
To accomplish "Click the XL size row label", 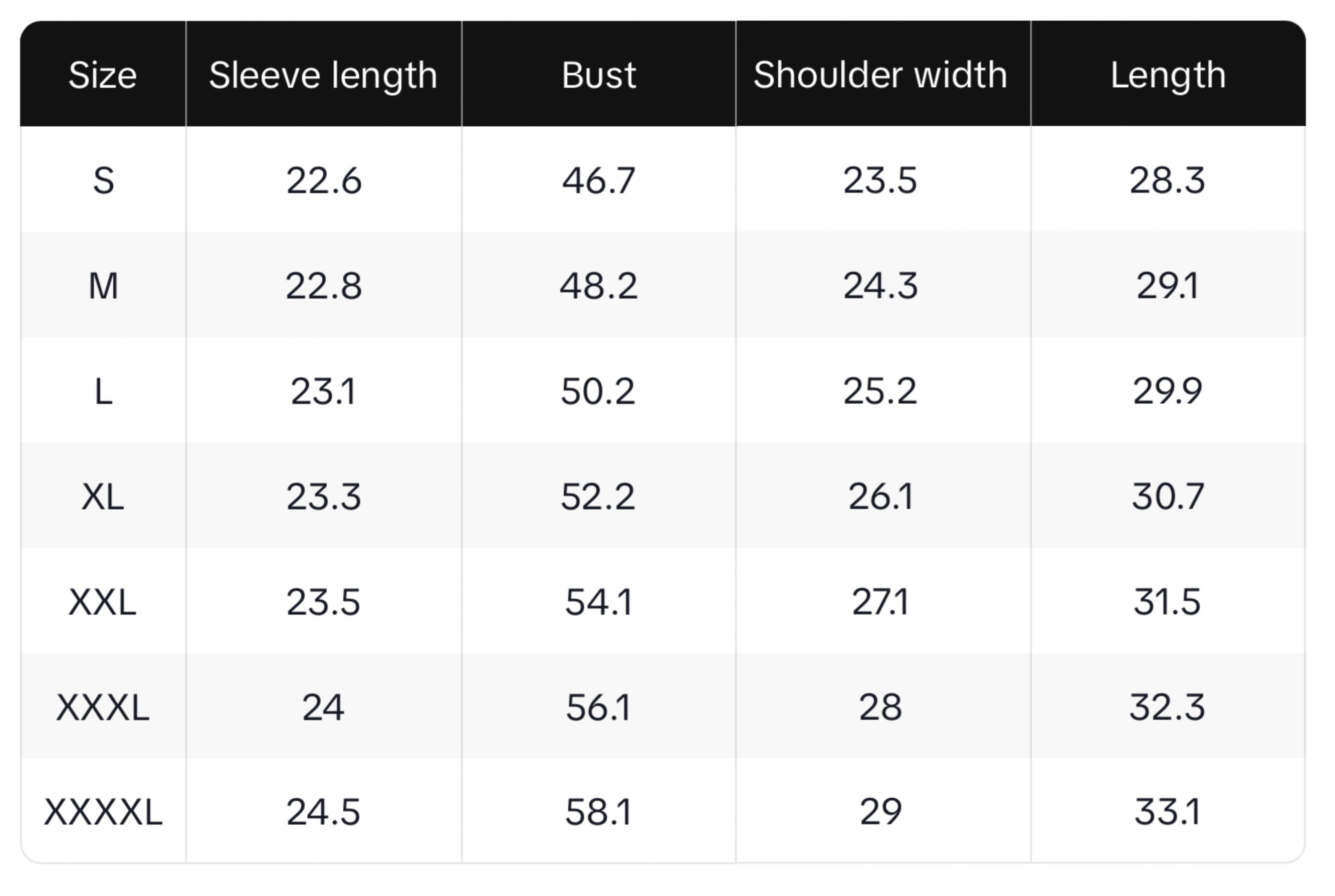I will [103, 497].
